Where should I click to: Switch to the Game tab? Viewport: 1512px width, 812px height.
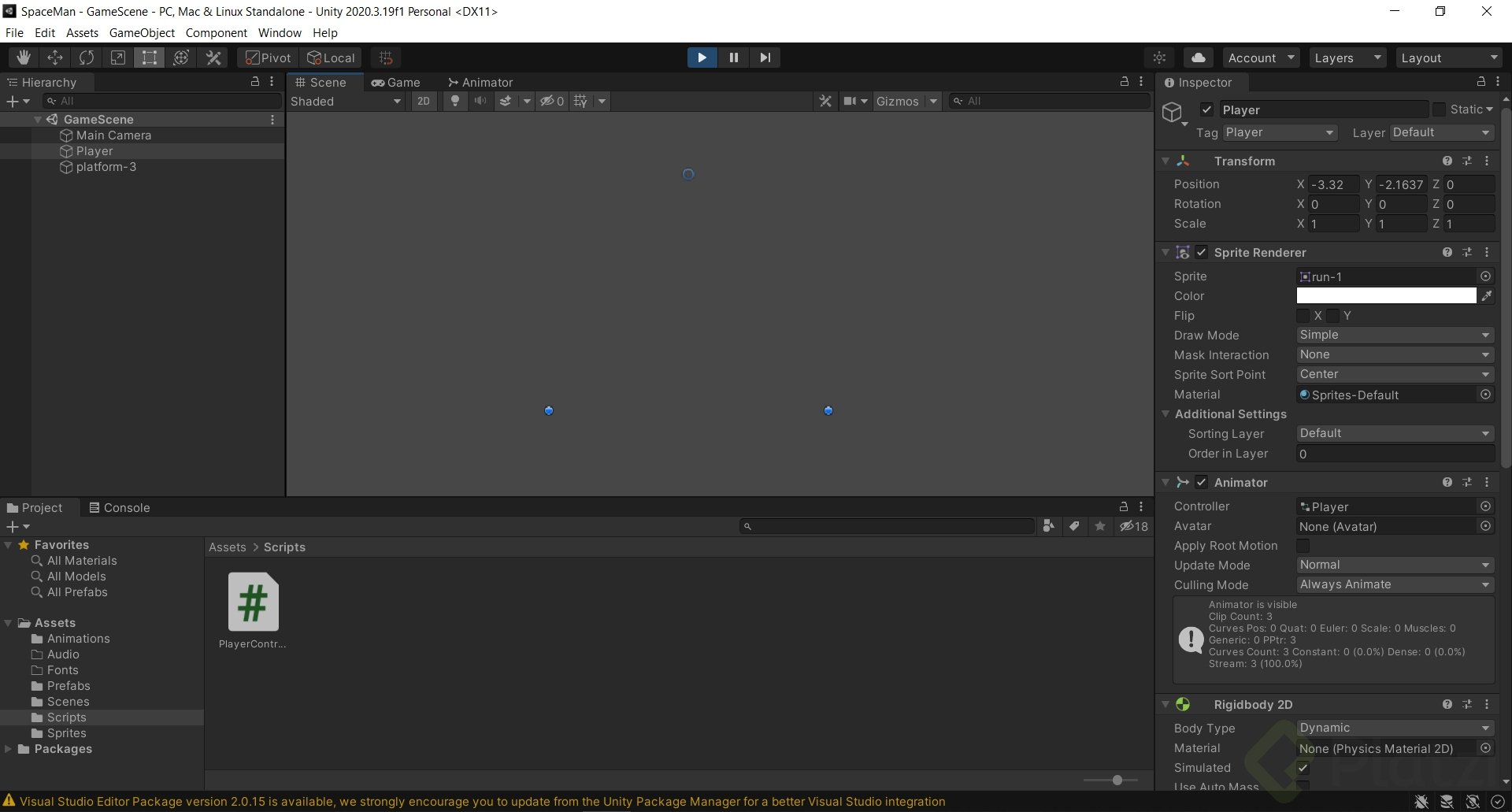pyautogui.click(x=398, y=82)
